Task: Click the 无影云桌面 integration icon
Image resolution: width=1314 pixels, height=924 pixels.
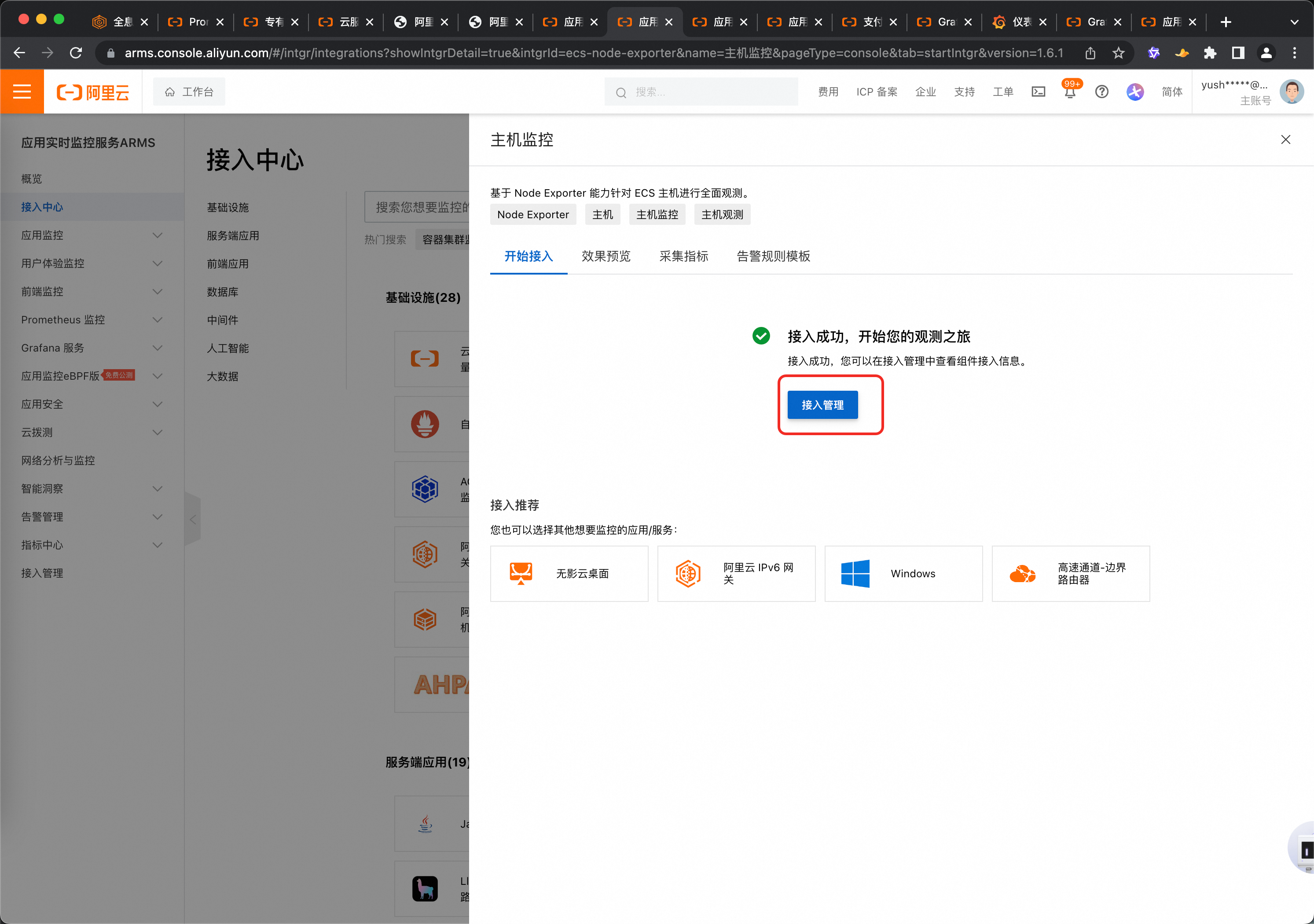Action: 521,573
